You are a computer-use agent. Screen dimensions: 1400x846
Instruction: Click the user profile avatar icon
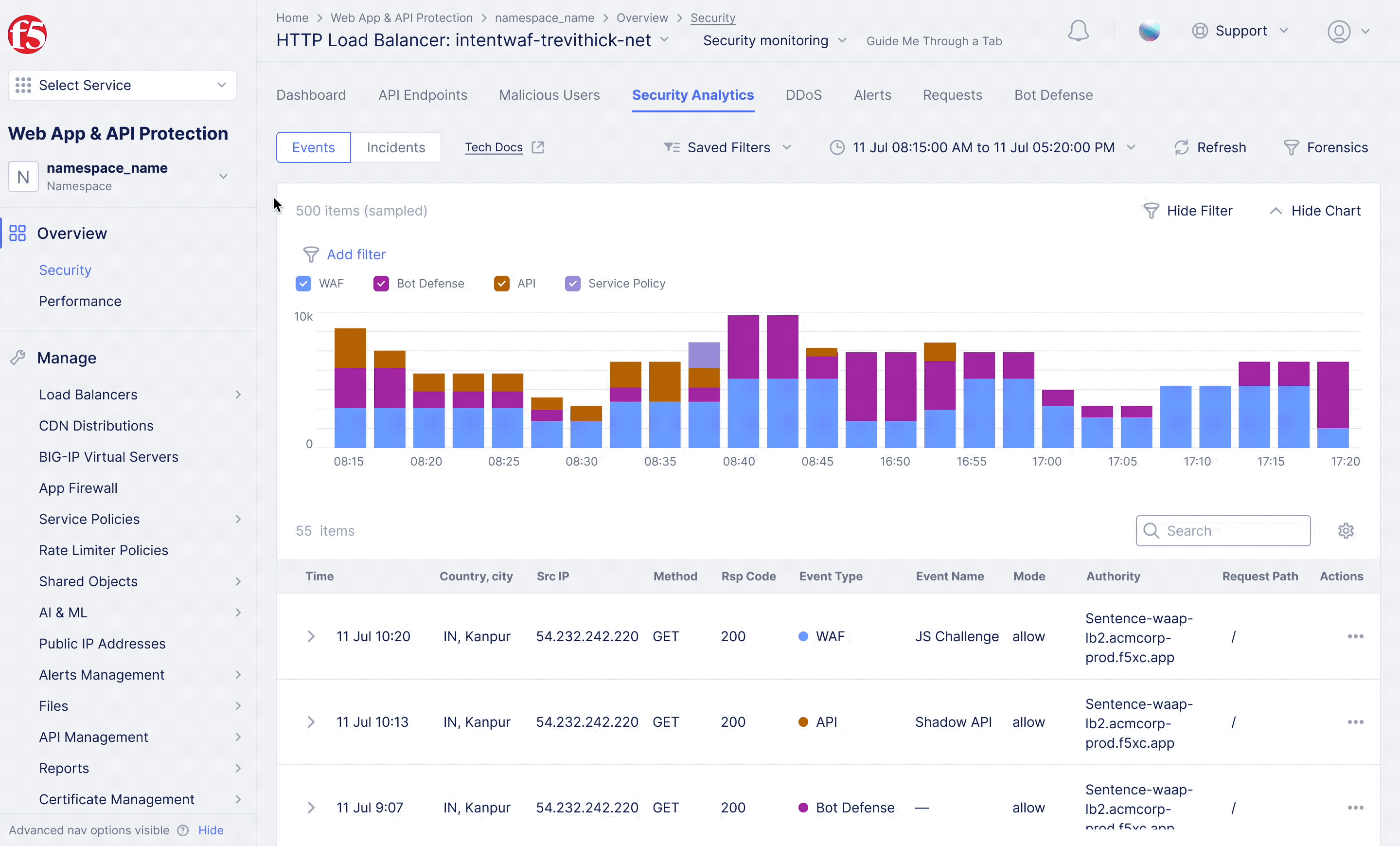1339,31
